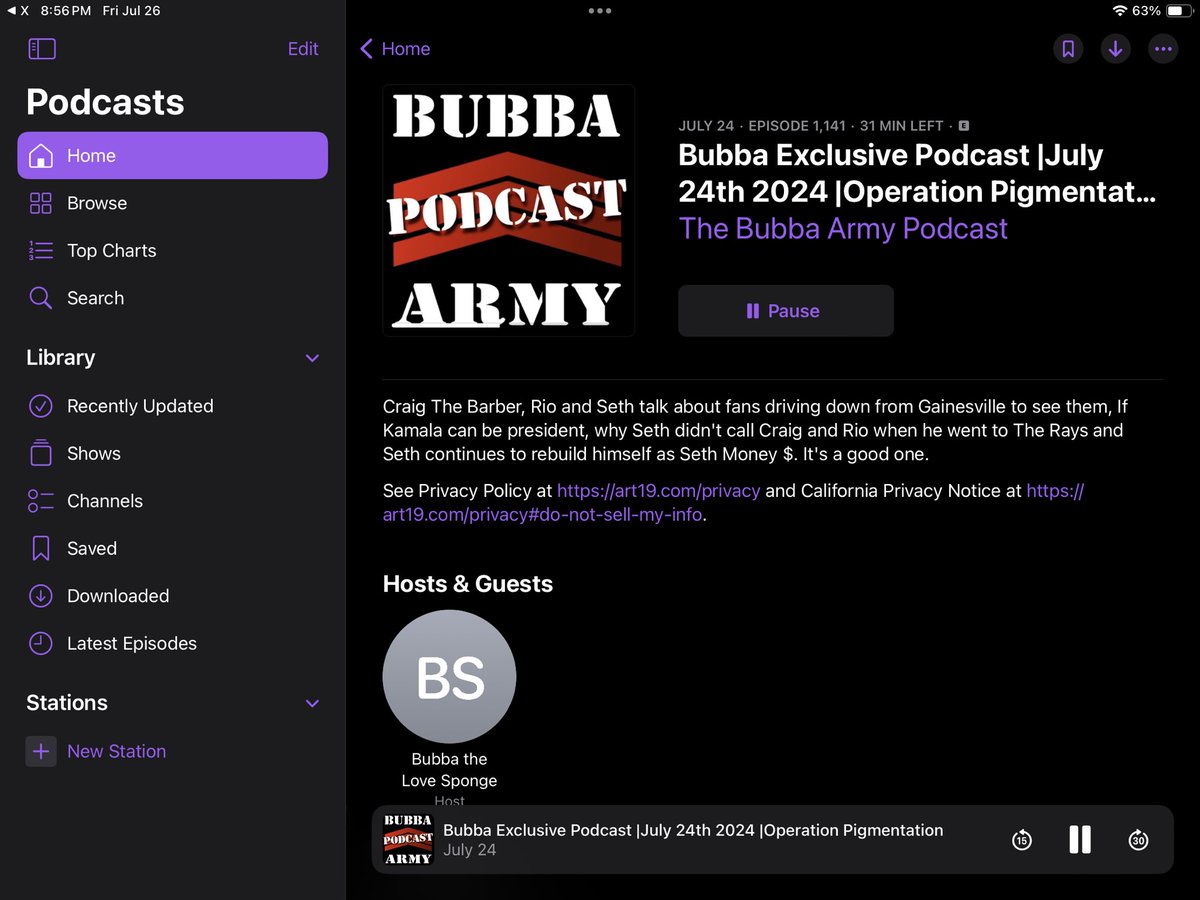Open Downloaded episodes list
This screenshot has height=900, width=1200.
(172, 596)
